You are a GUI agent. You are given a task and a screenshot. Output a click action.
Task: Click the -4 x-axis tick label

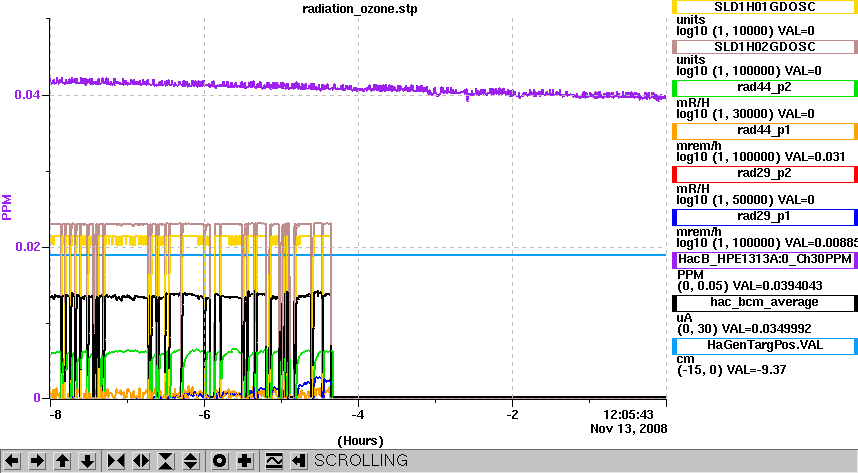358,415
